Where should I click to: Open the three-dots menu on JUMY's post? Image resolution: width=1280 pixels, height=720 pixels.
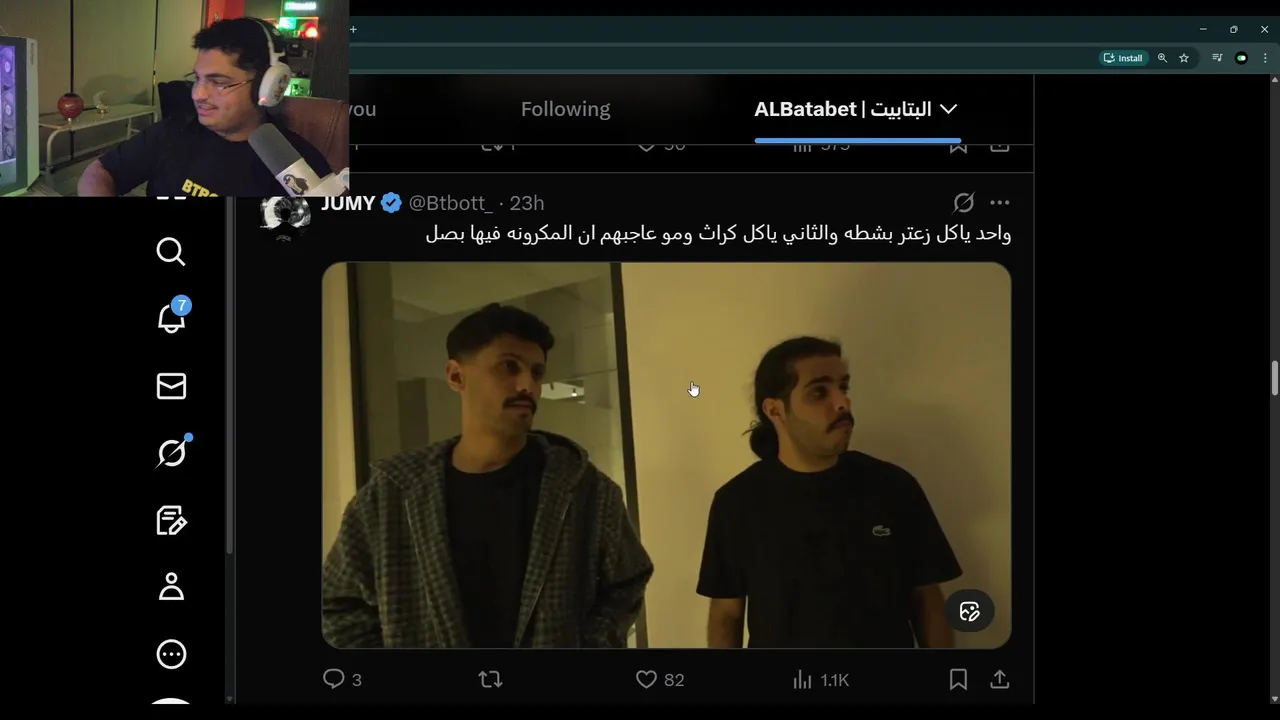(999, 203)
